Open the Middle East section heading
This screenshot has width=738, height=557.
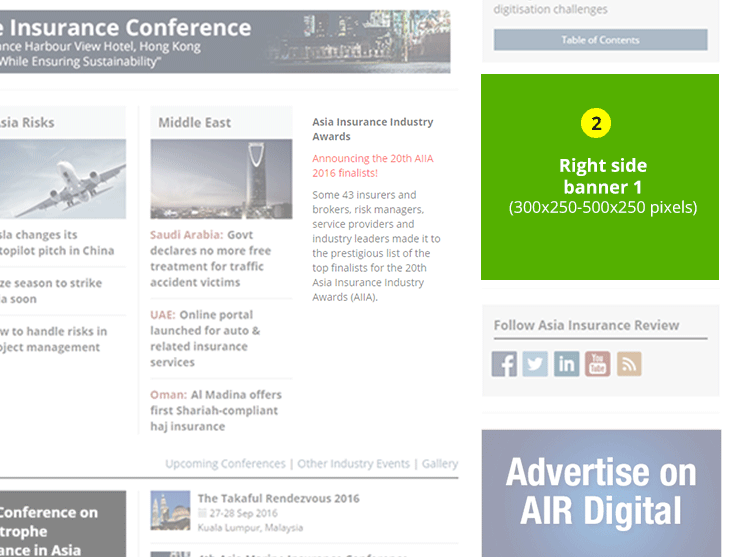pyautogui.click(x=194, y=122)
